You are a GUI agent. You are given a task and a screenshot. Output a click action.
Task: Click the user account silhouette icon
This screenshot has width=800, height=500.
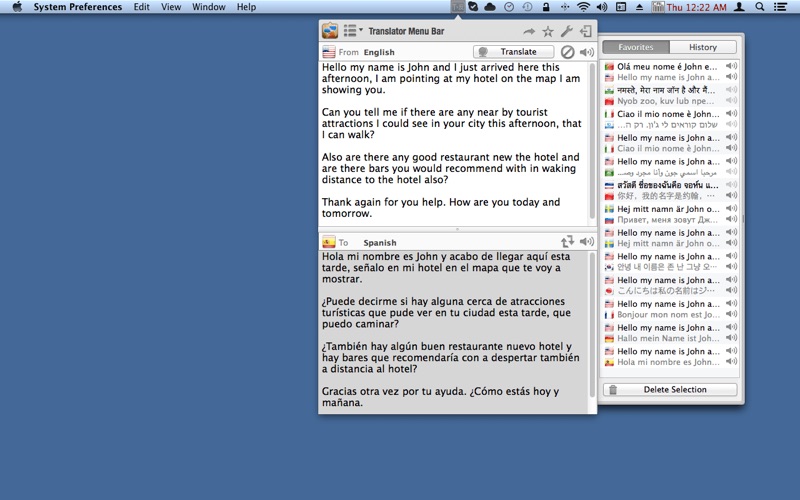point(739,7)
